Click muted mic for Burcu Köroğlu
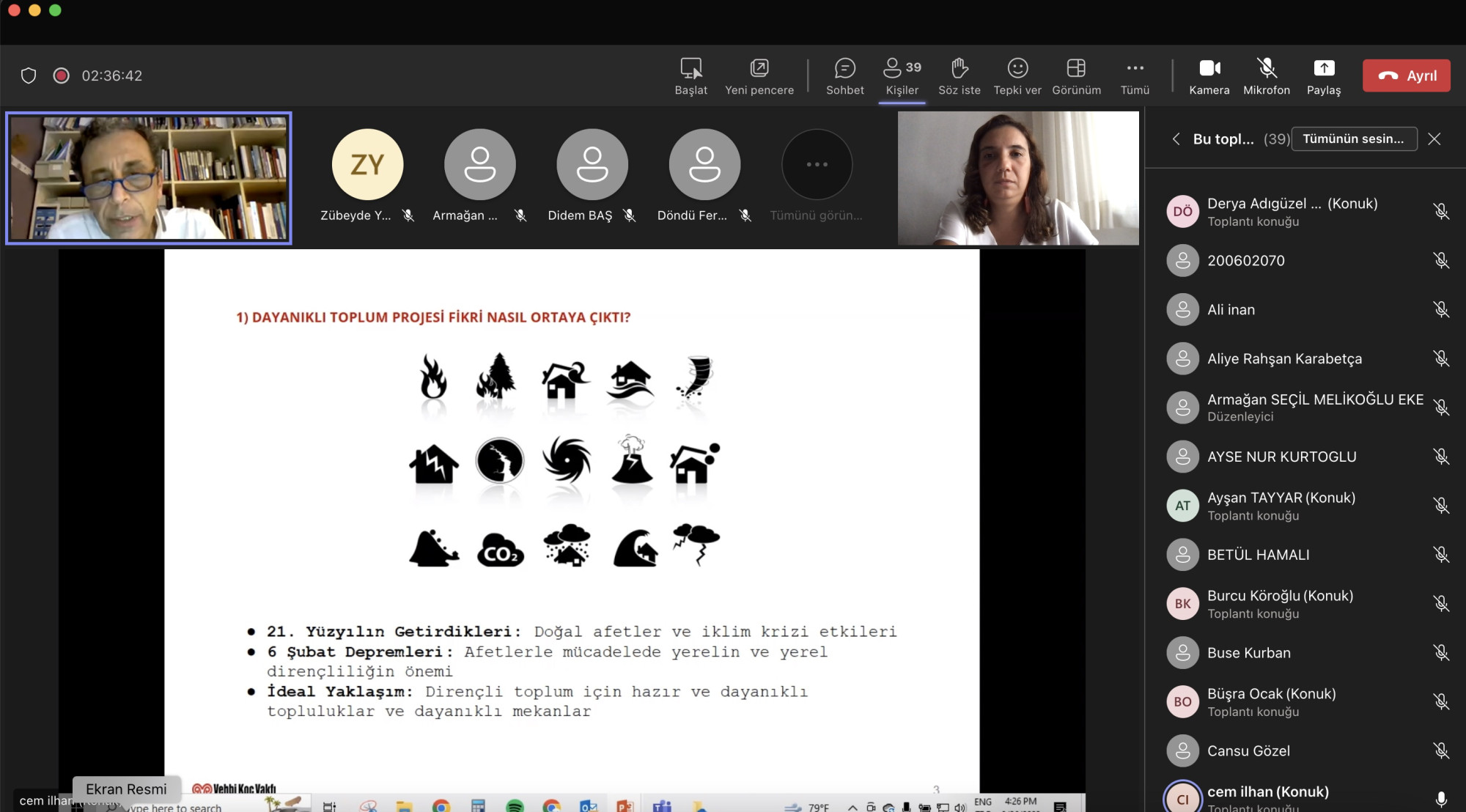This screenshot has width=1466, height=812. point(1441,605)
